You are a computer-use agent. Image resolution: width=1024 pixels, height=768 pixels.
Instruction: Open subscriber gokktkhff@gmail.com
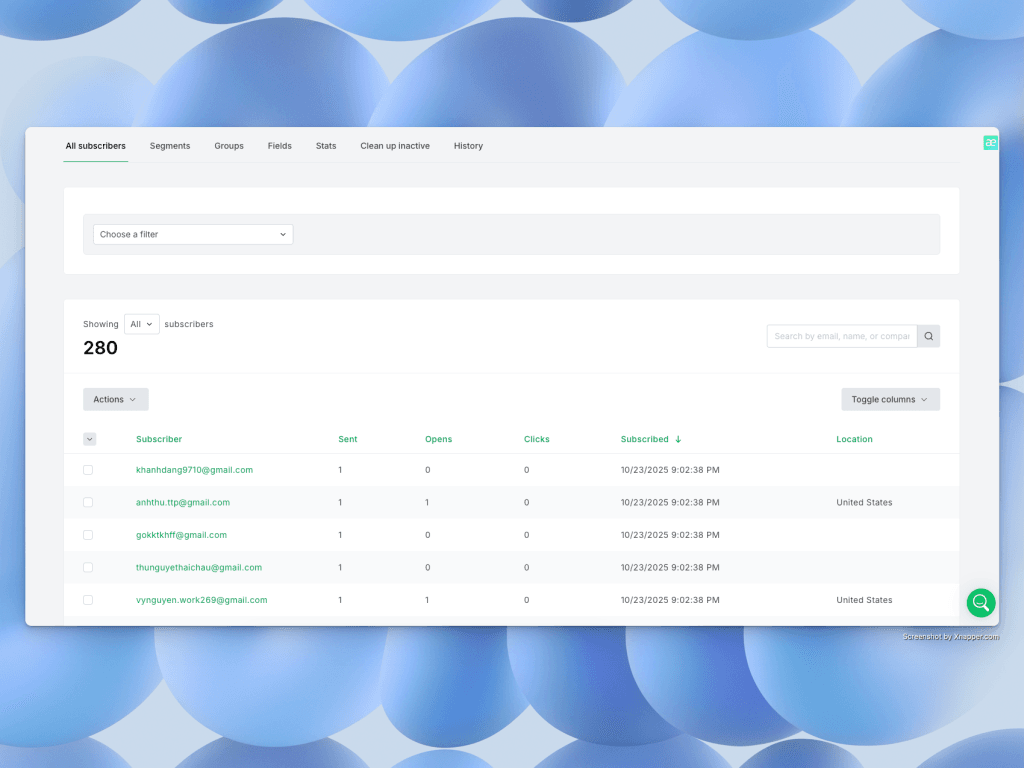pyautogui.click(x=182, y=536)
